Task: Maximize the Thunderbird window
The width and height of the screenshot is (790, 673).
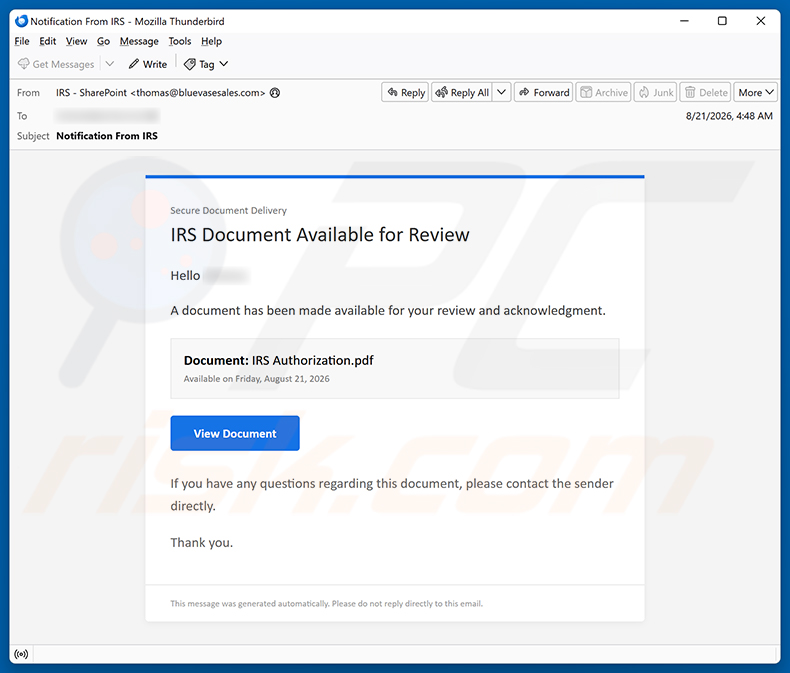Action: click(722, 21)
